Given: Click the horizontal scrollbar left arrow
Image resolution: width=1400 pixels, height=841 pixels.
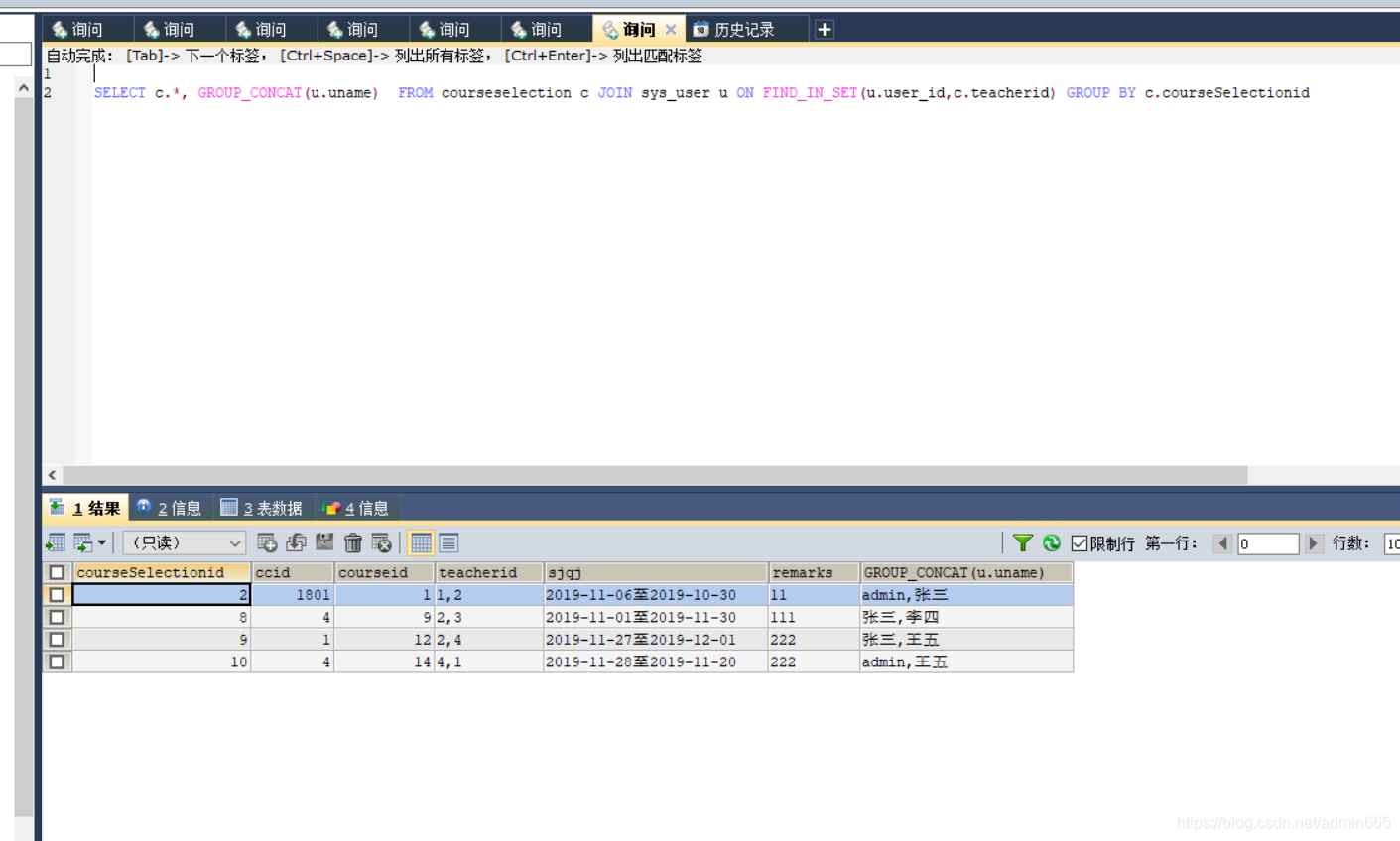Looking at the screenshot, I should click(x=52, y=475).
